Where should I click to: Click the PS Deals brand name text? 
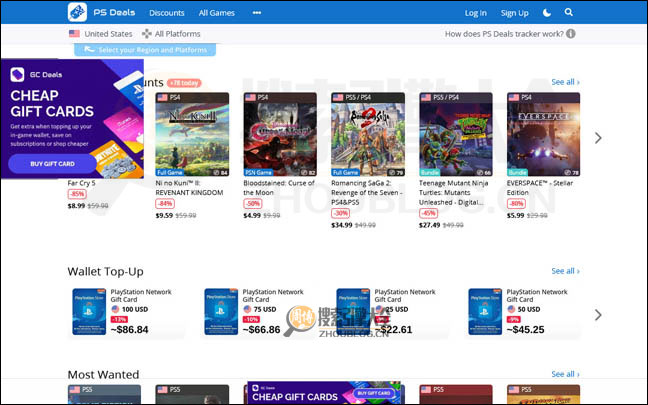pos(114,12)
